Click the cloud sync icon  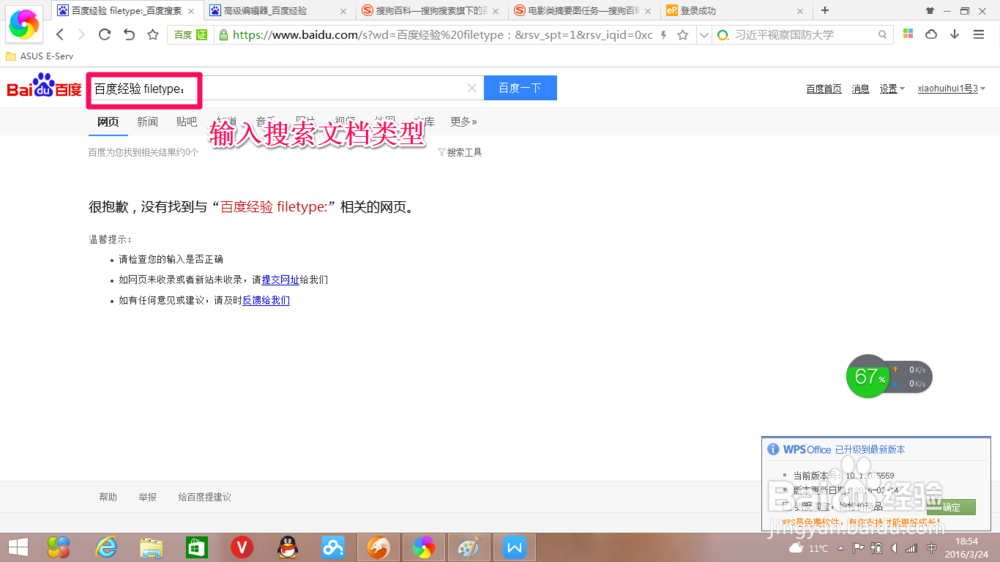click(x=931, y=34)
